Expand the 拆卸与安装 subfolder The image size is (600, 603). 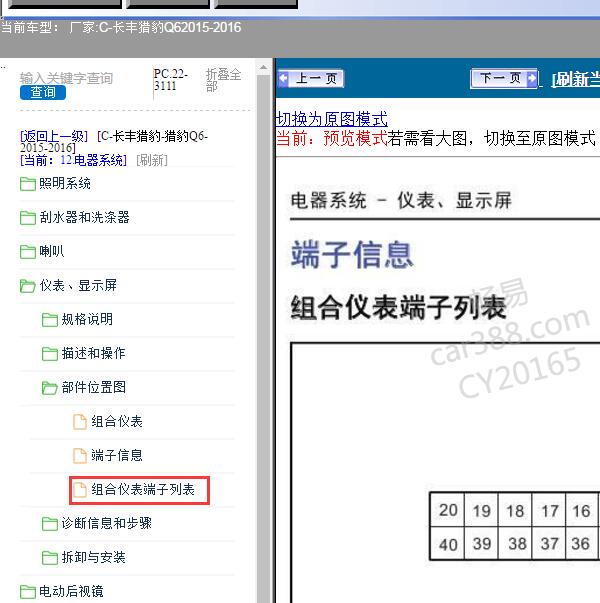[93, 557]
